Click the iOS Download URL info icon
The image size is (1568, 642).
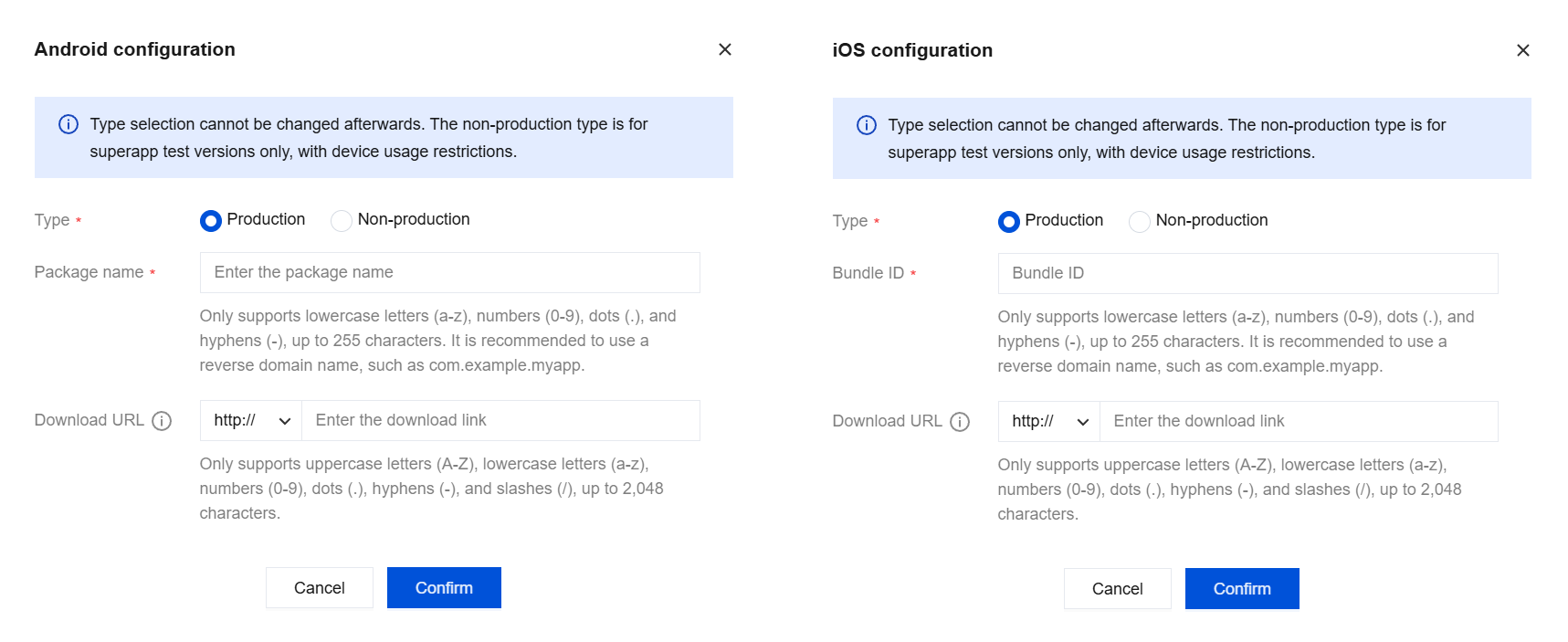(960, 422)
